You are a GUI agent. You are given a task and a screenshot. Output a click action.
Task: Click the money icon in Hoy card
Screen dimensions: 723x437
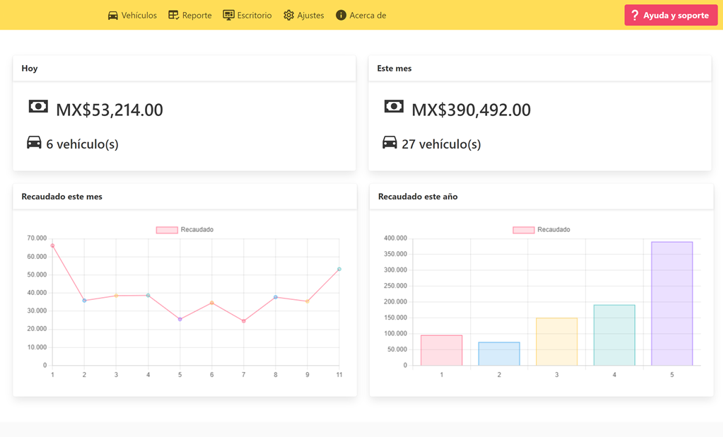pos(38,107)
